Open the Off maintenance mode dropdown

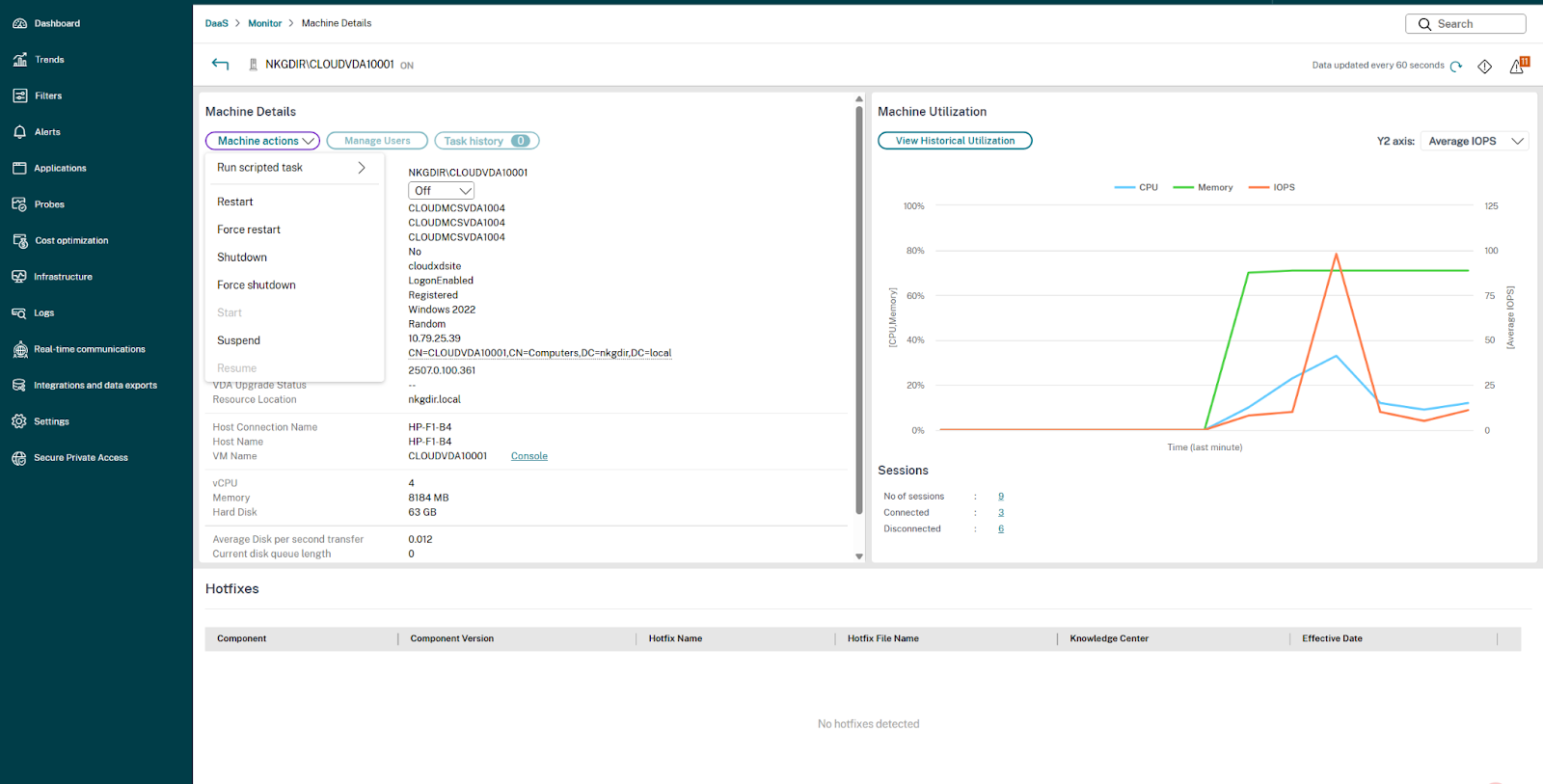pos(441,191)
